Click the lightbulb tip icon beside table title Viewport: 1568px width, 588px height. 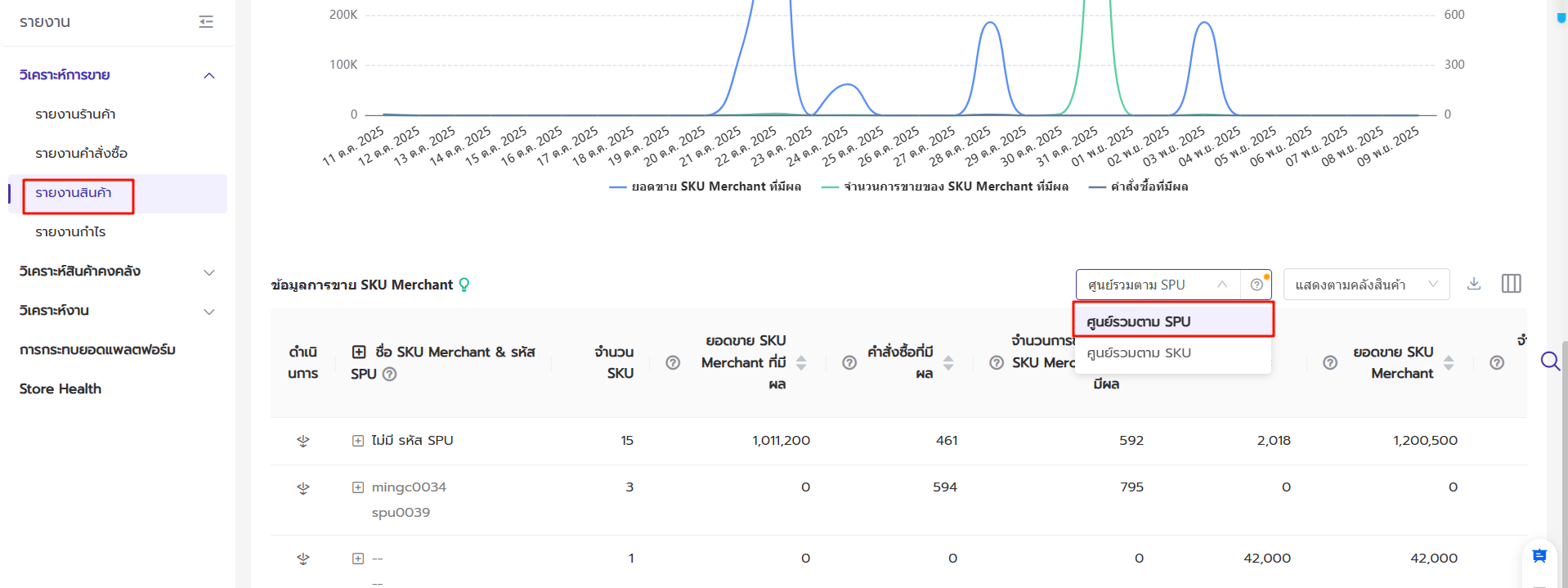coord(464,285)
